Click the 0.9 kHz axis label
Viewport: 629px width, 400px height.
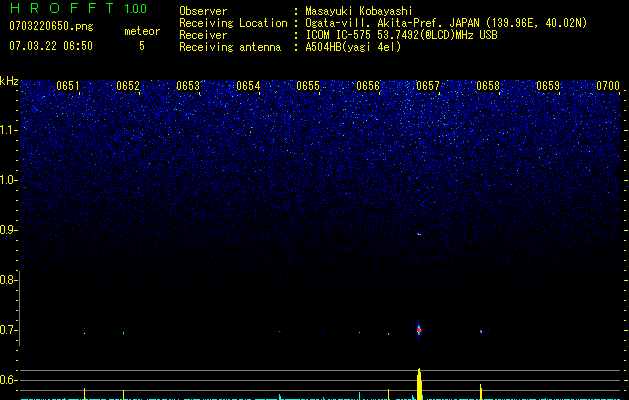9,230
